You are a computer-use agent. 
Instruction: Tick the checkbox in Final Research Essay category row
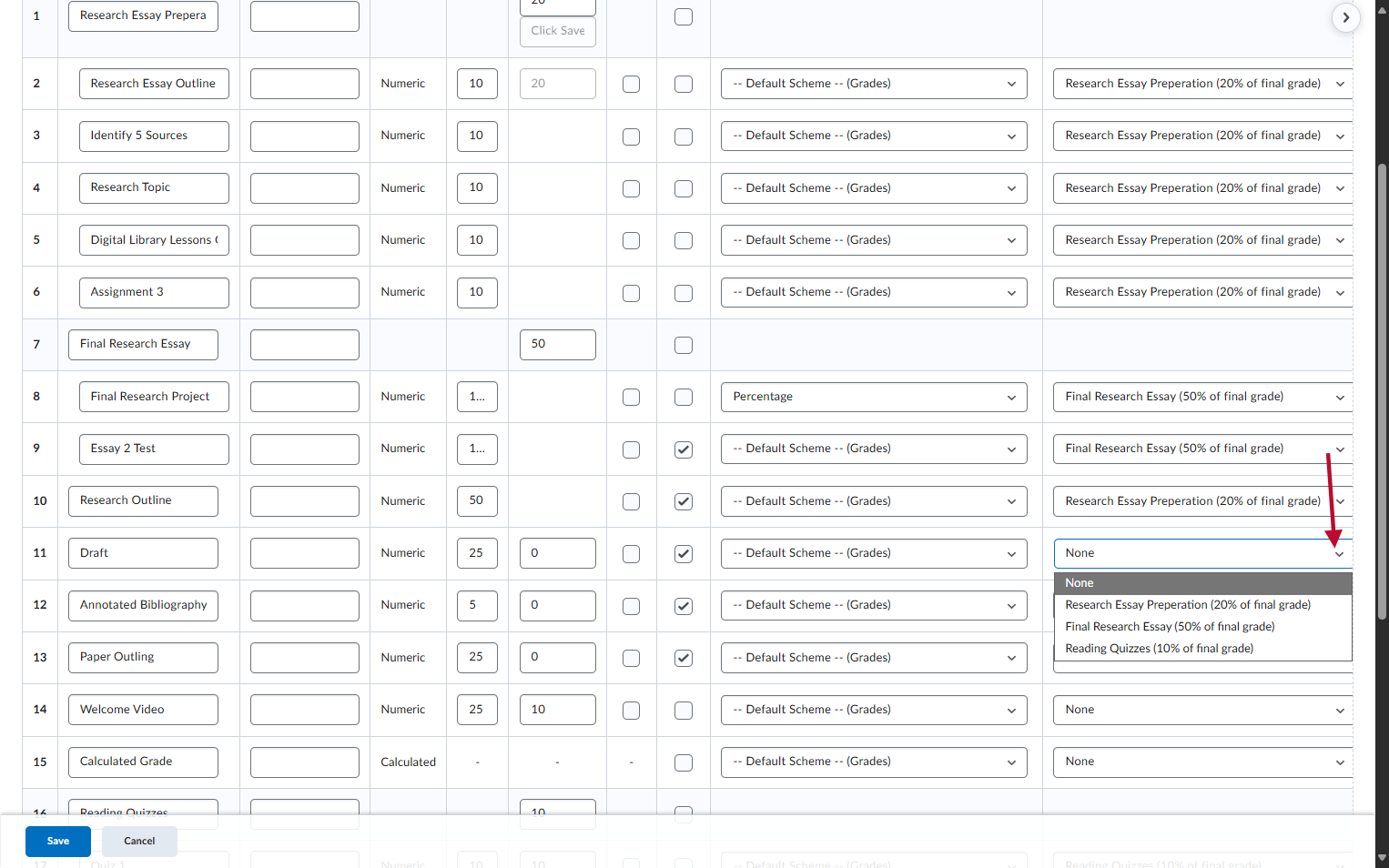point(684,345)
